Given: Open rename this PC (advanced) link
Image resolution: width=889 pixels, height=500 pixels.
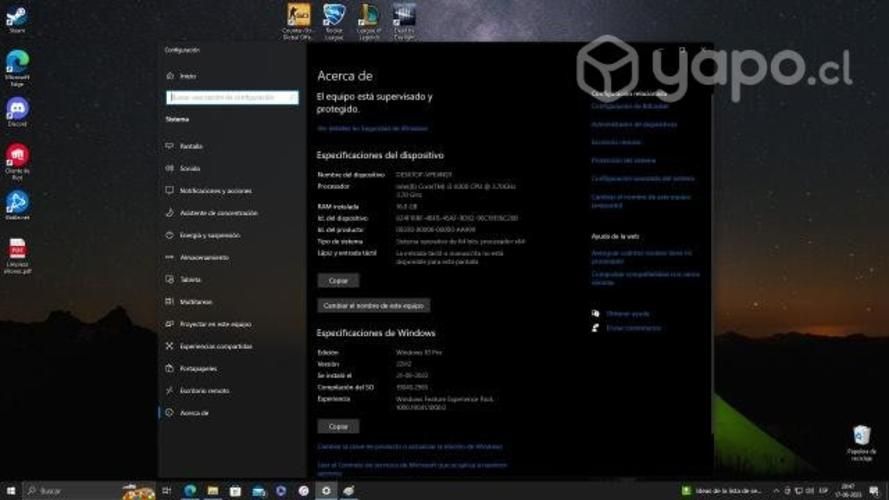Looking at the screenshot, I should coord(641,201).
